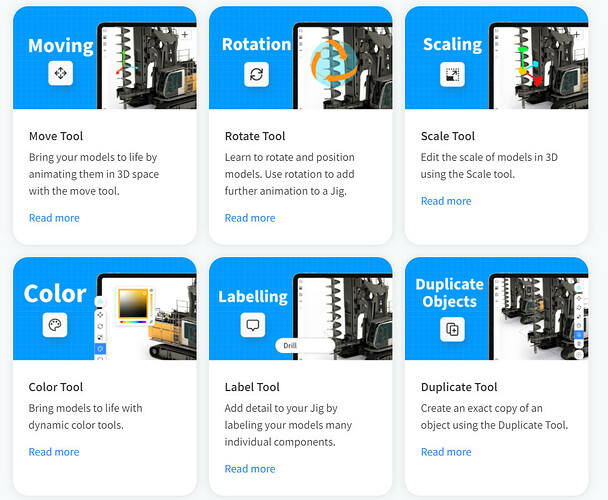Click the highlighted duplicate icon in Duplicate banner toolbar
Image resolution: width=608 pixels, height=500 pixels.
coord(579,334)
